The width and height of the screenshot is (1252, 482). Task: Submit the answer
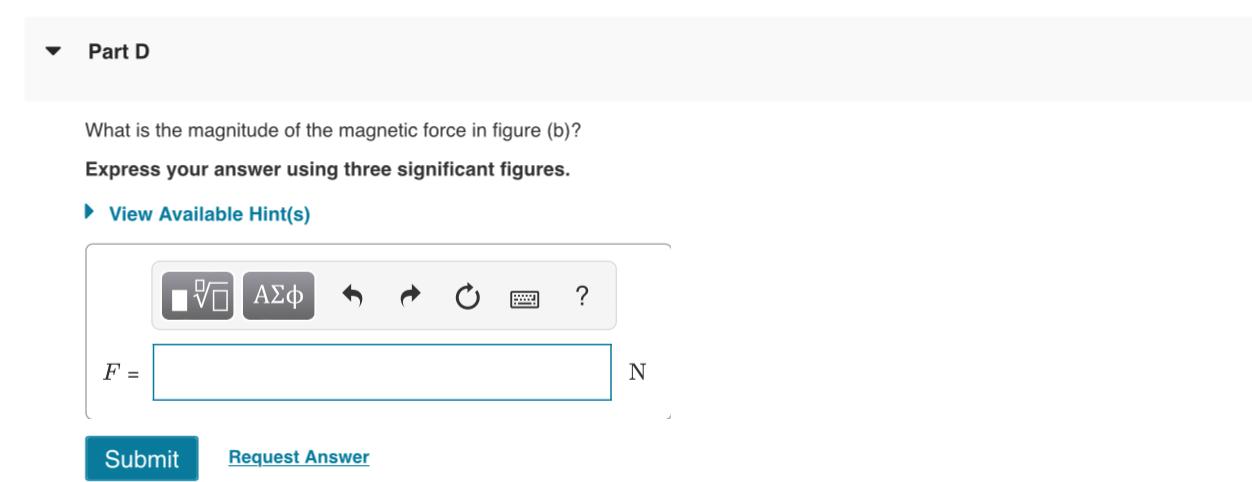[x=142, y=458]
